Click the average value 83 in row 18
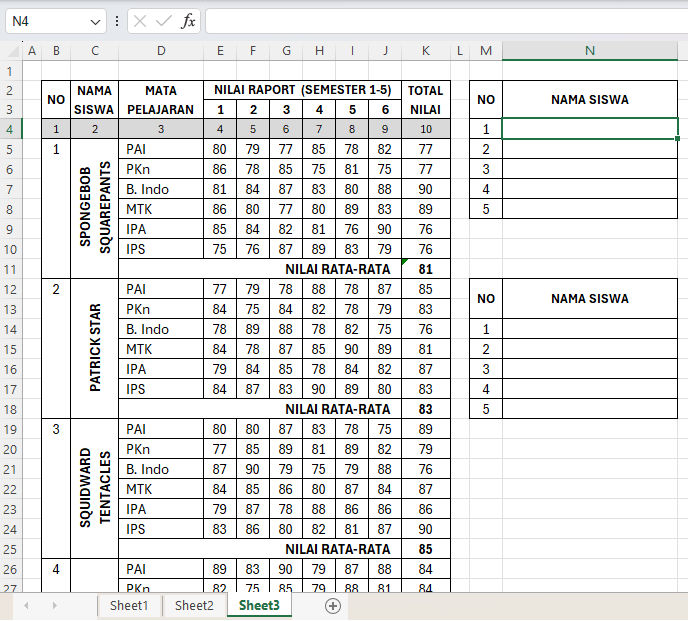This screenshot has width=688, height=621. point(426,409)
